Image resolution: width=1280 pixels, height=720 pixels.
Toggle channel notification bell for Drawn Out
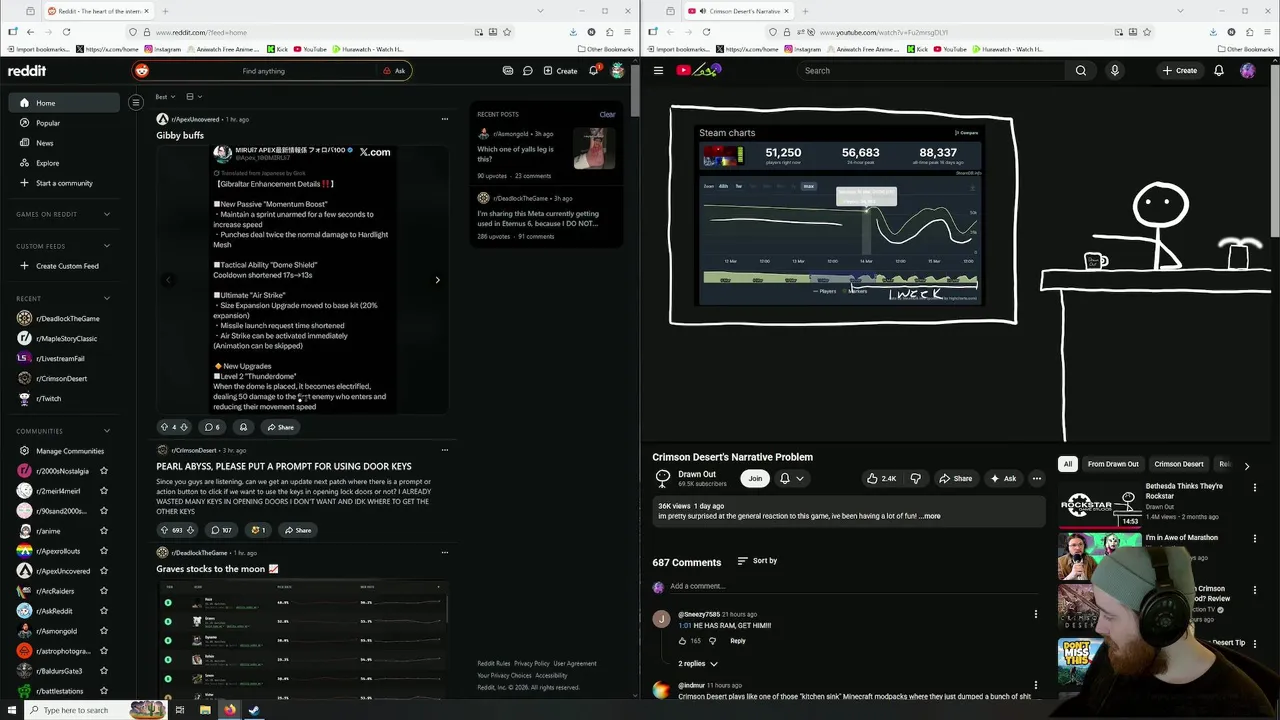pos(790,478)
